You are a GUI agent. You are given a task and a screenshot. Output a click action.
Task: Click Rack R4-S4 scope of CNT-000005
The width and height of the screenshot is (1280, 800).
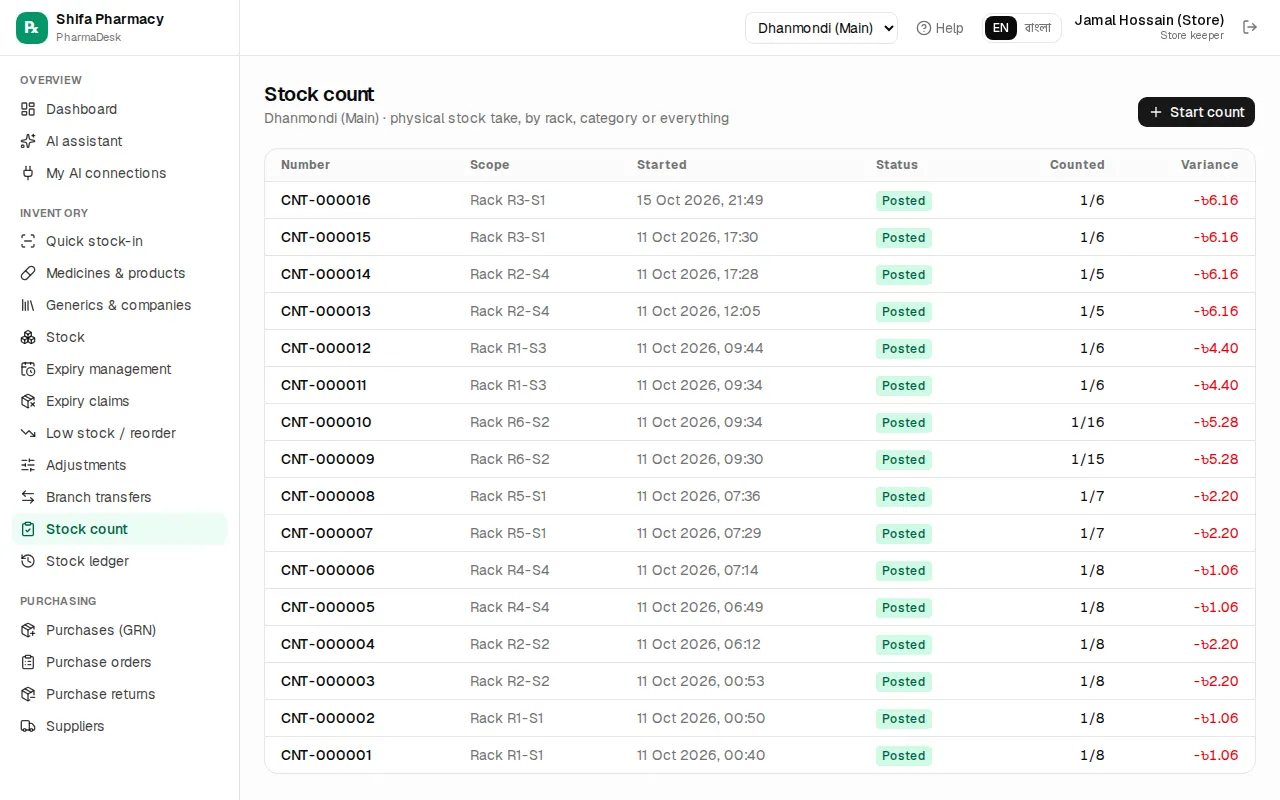510,607
